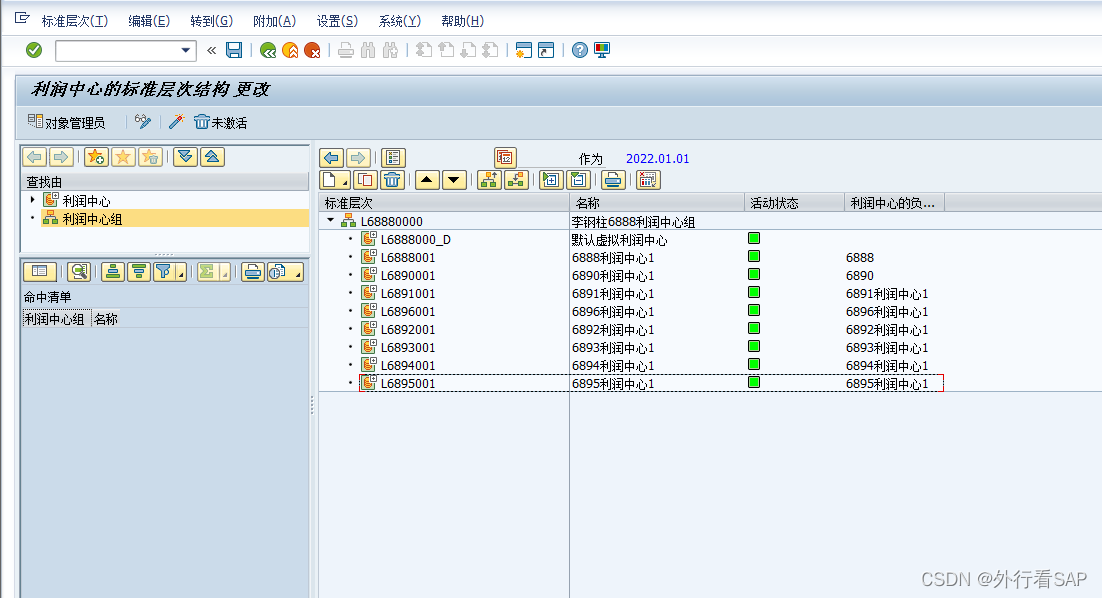
Task: Click the green status indicator for L6895001
Action: 754,382
